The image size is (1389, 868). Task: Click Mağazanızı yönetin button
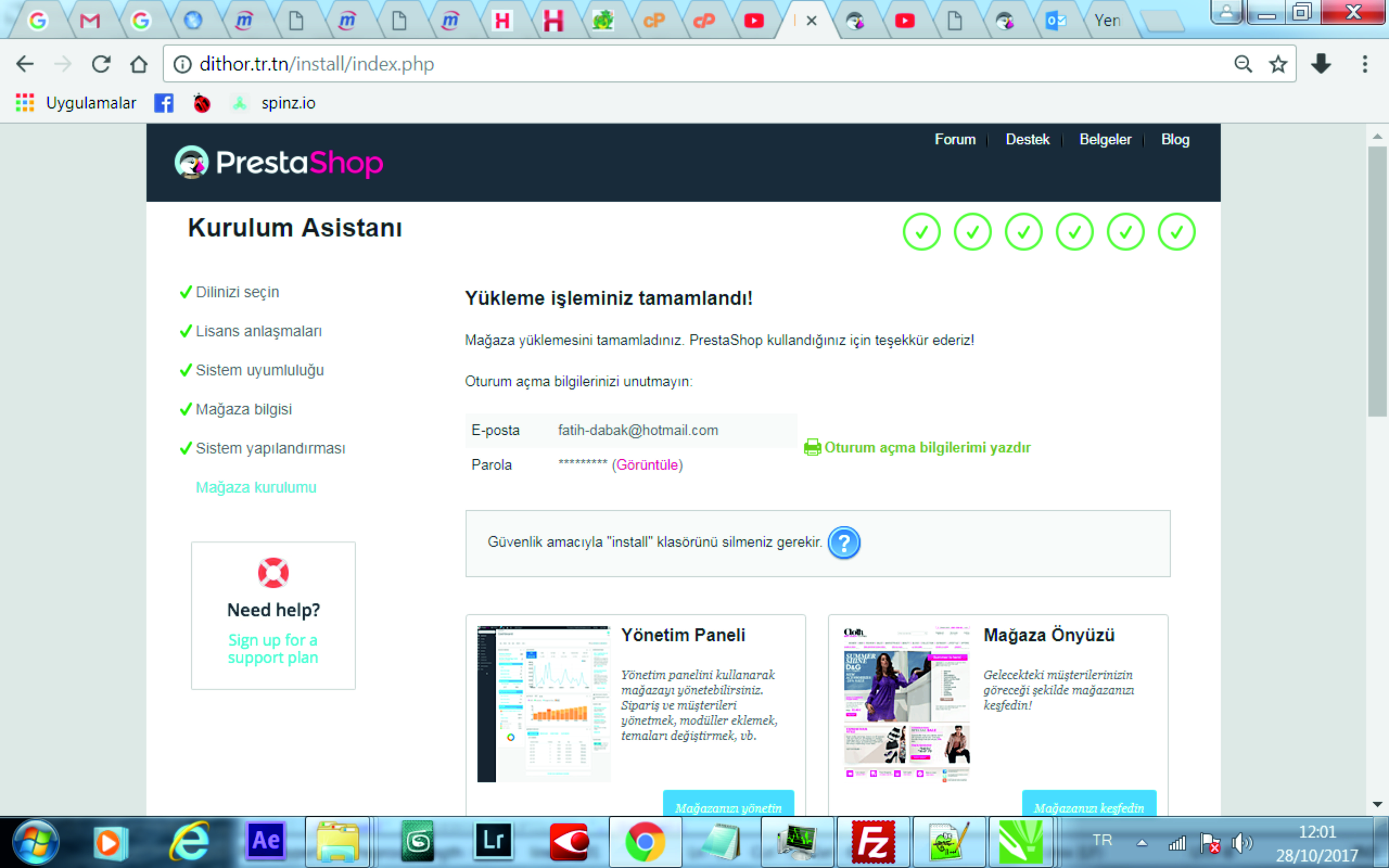point(728,804)
